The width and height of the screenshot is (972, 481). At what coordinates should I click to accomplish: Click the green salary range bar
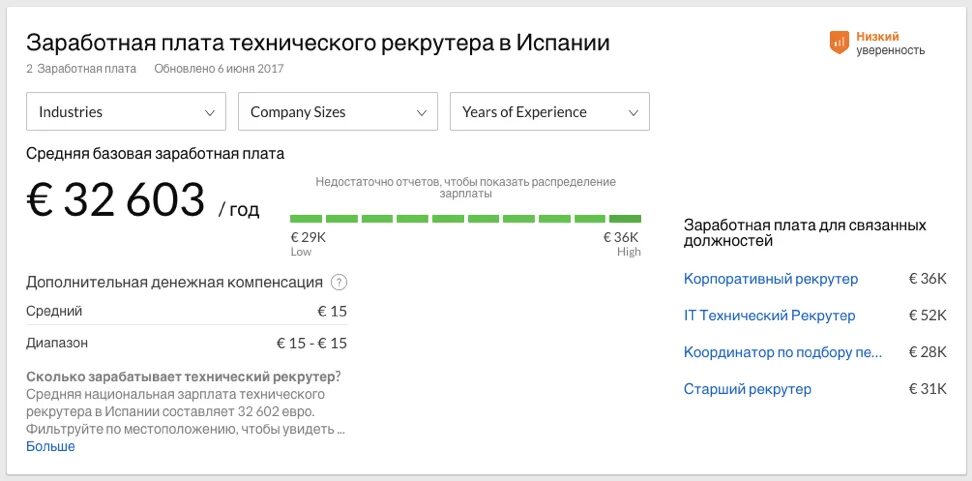click(465, 218)
